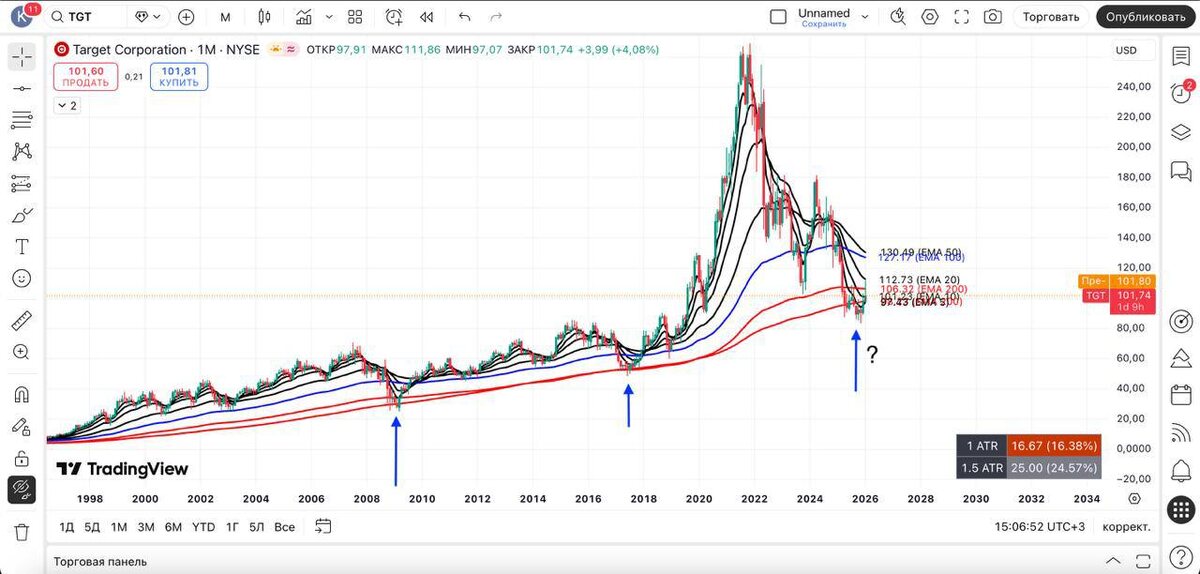The height and width of the screenshot is (574, 1200).
Task: Open the alerts panel with badge 2
Action: [1180, 94]
